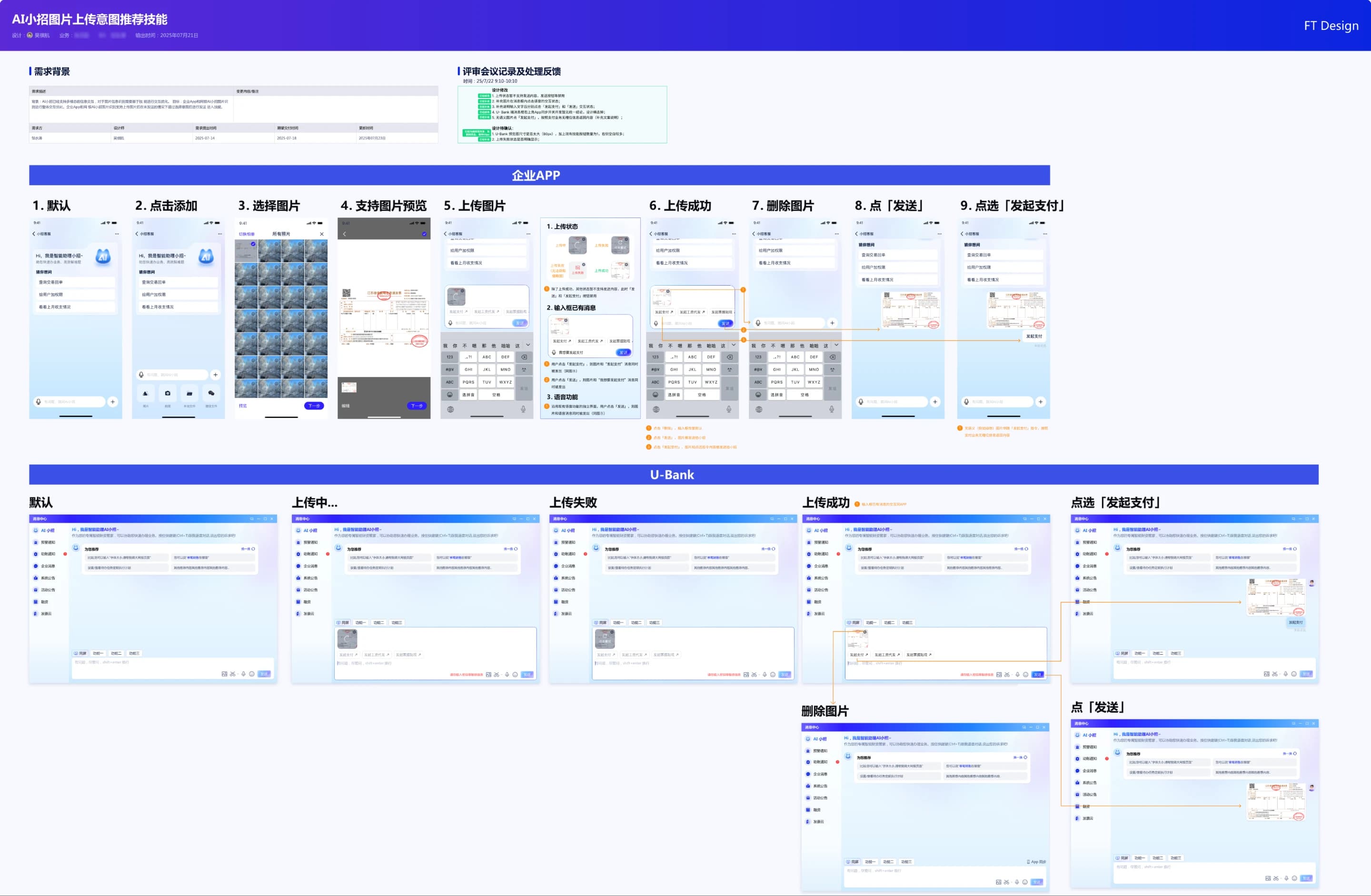The height and width of the screenshot is (896, 1371).
Task: Click 下一步 button in step 3 photo picker
Action: (314, 406)
